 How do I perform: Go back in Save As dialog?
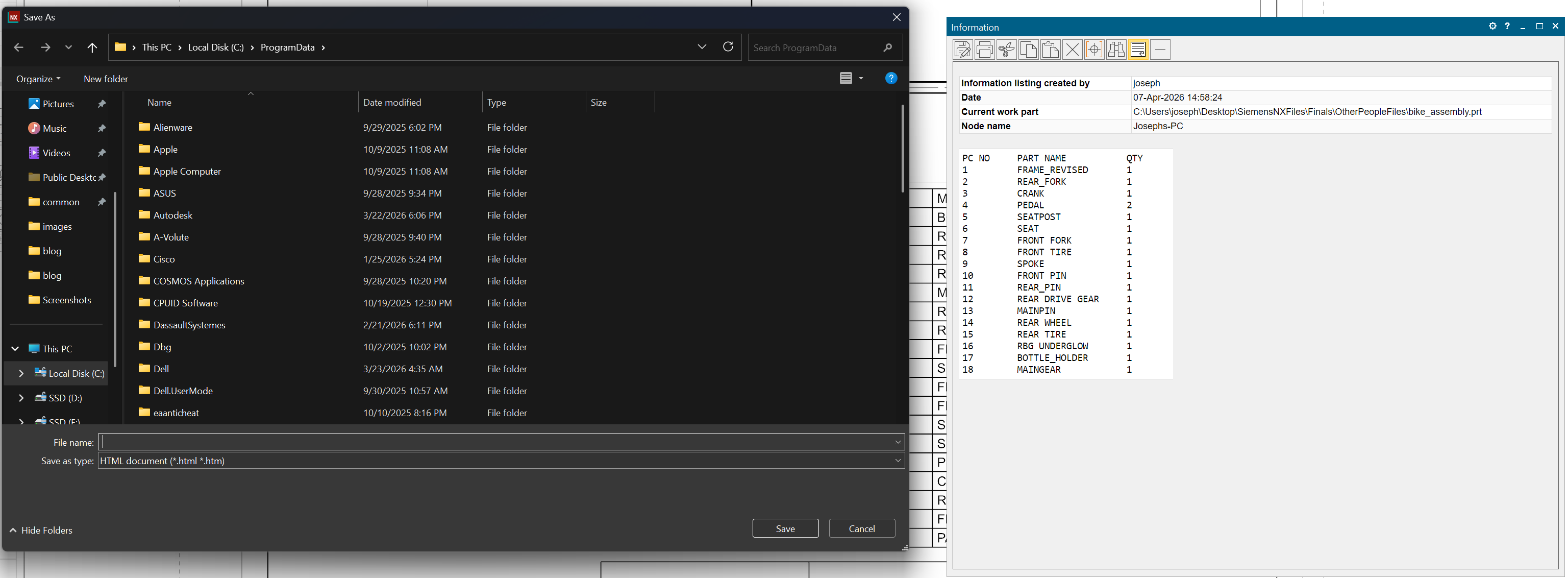[18, 47]
